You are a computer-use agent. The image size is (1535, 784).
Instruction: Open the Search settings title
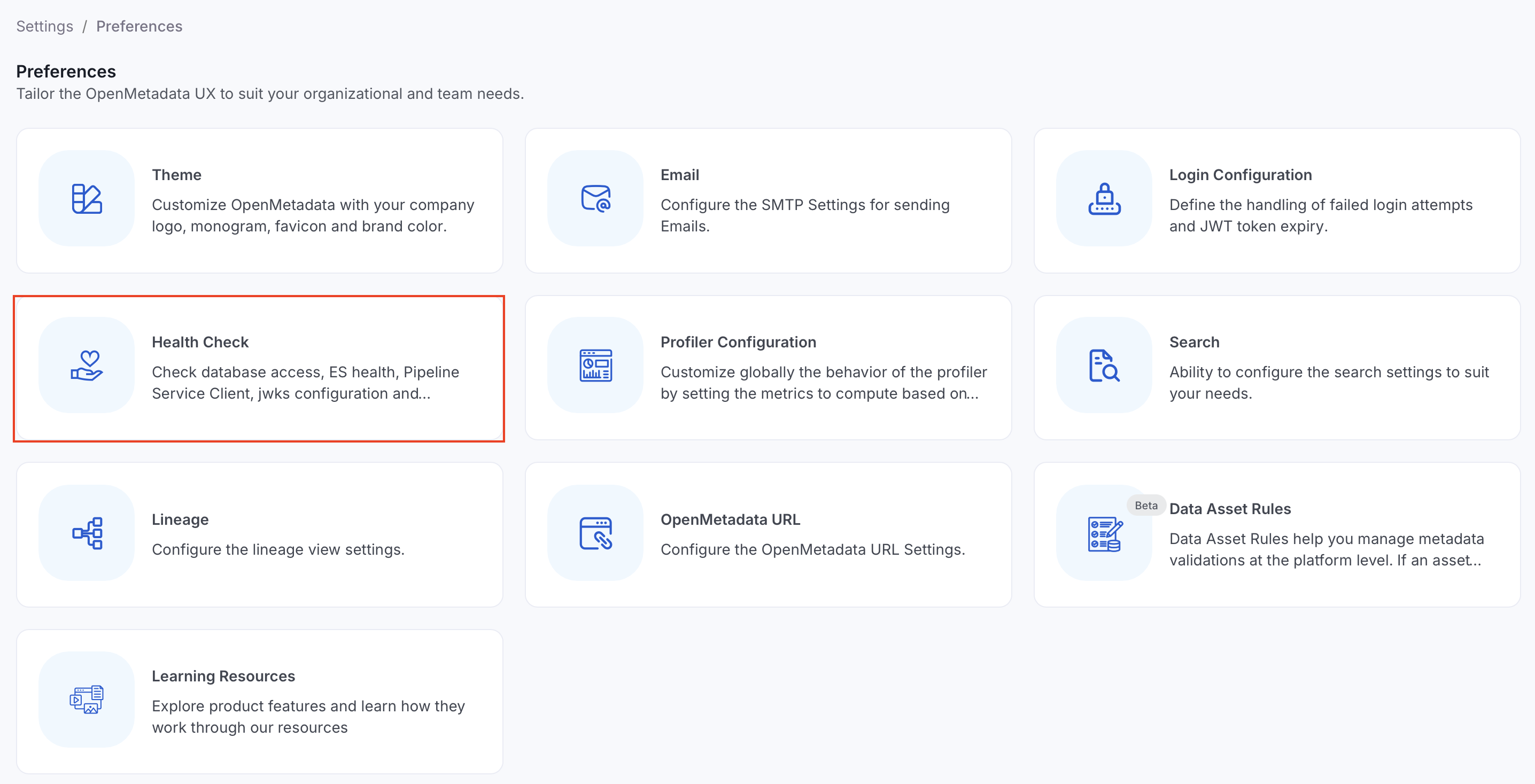point(1194,342)
